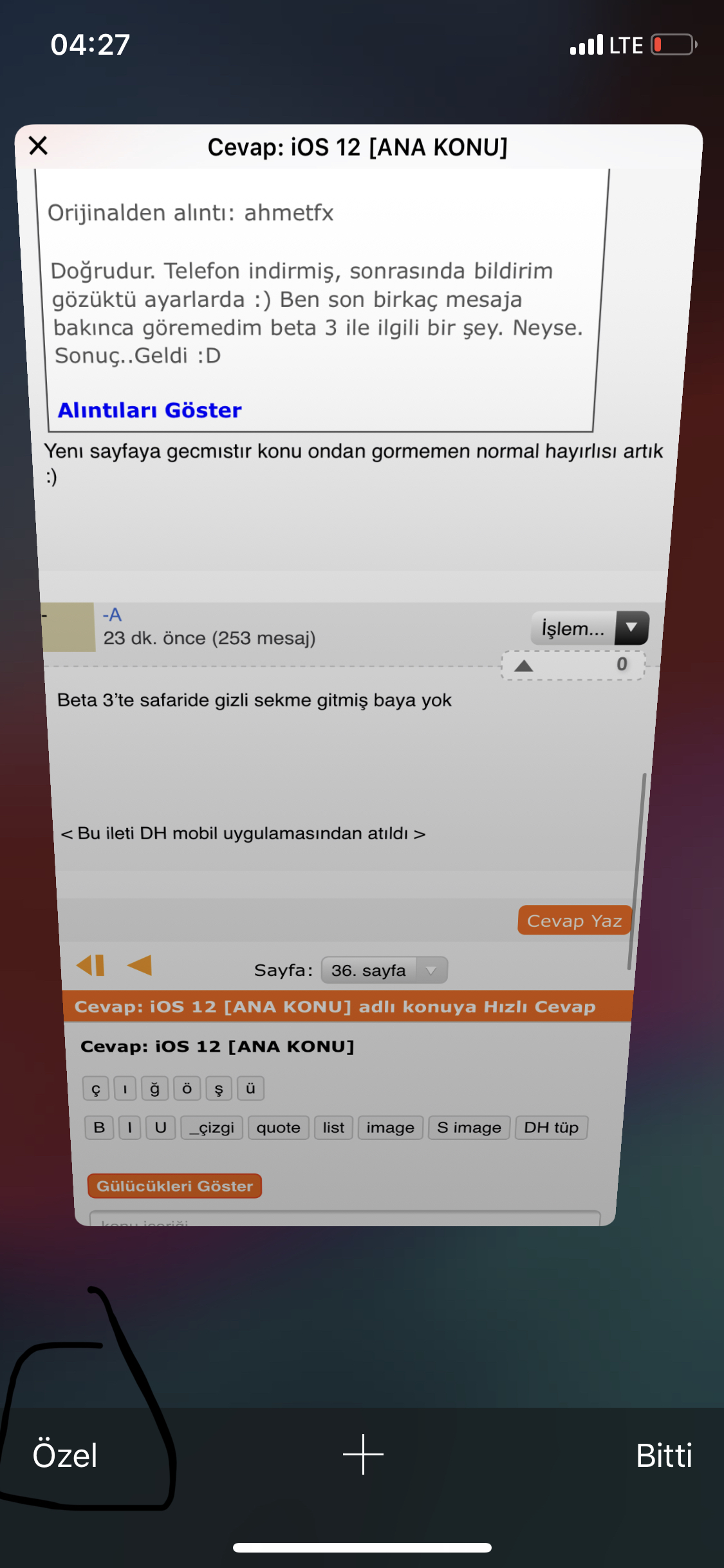Click the DH tüp button

pos(552,1128)
